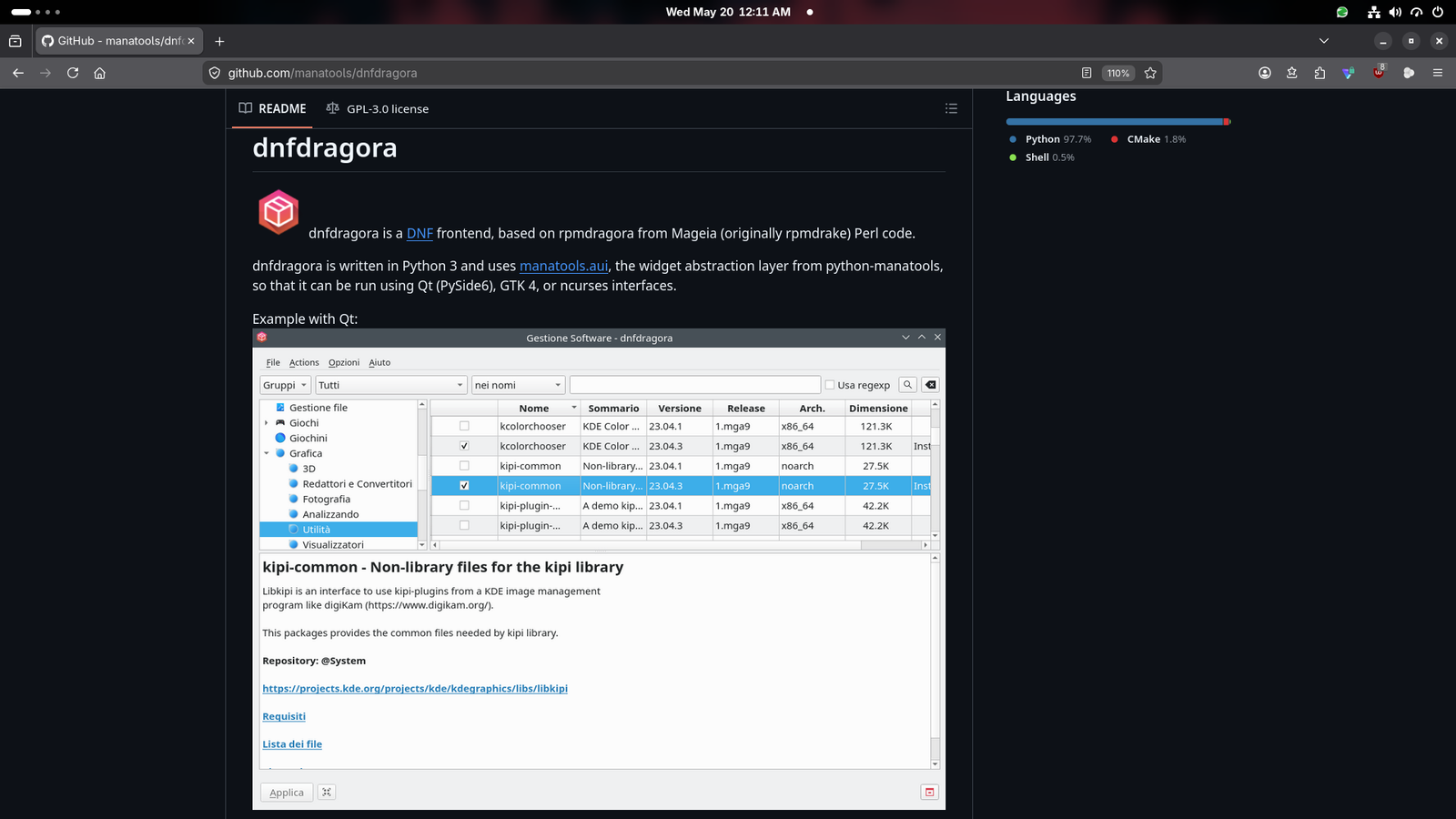The image size is (1456, 819).
Task: Uncheck the selected kipi-common 23.04.3 checkbox
Action: click(464, 486)
